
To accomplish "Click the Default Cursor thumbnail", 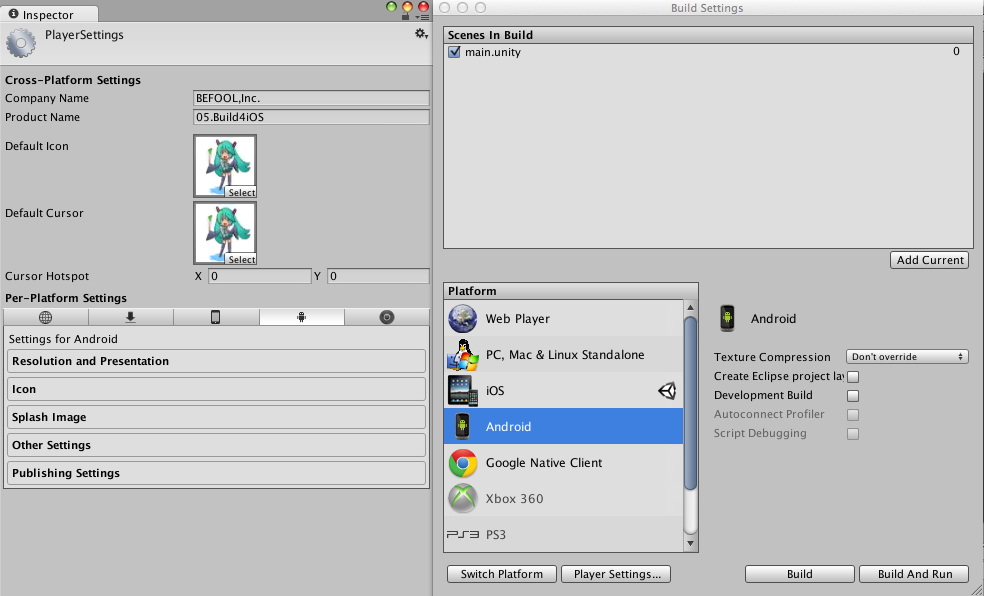I will [x=225, y=233].
